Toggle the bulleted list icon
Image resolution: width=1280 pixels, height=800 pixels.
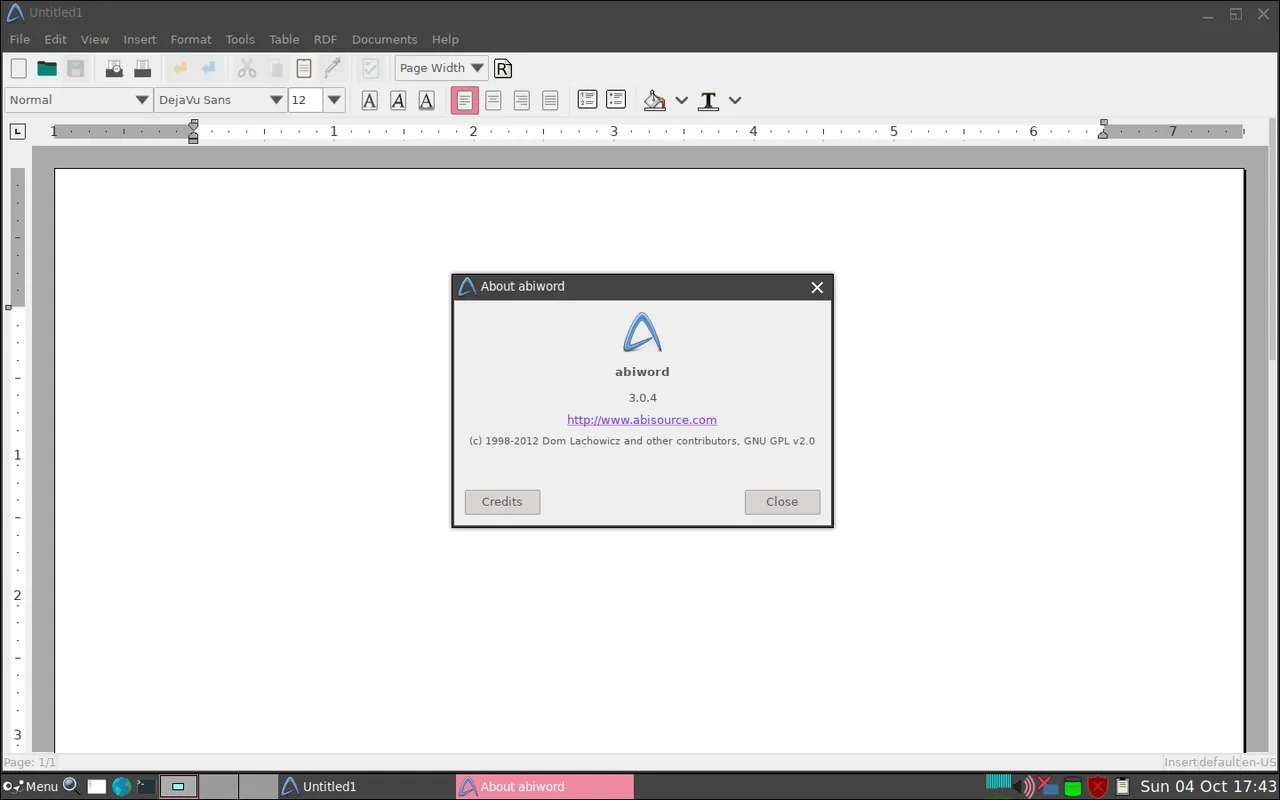coord(616,100)
